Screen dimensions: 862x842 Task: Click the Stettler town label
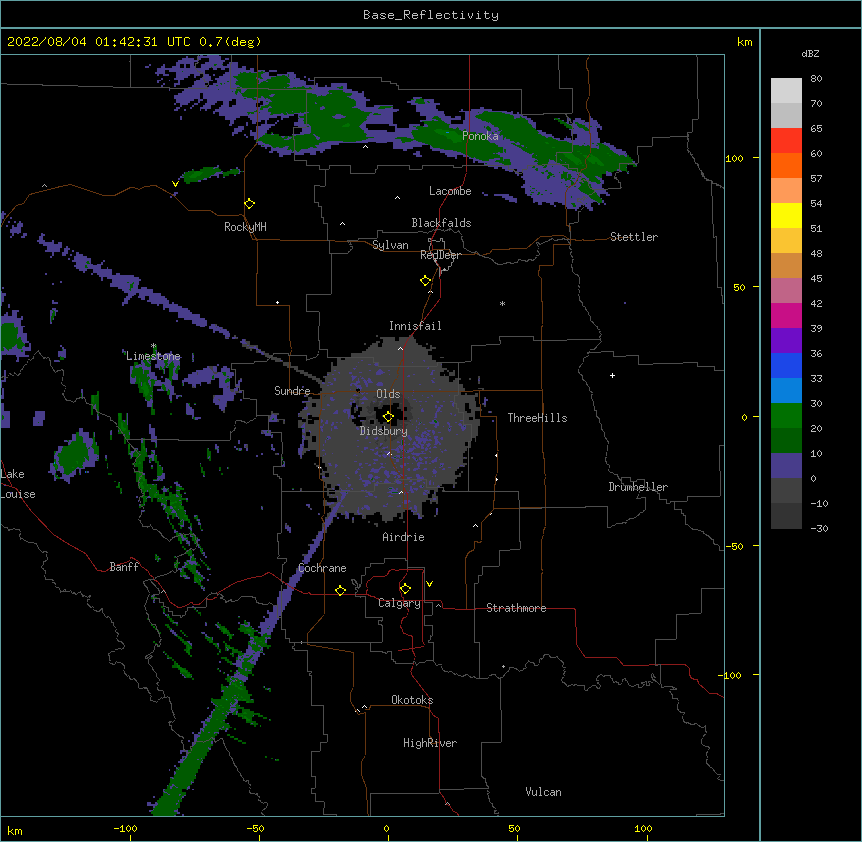(x=634, y=237)
